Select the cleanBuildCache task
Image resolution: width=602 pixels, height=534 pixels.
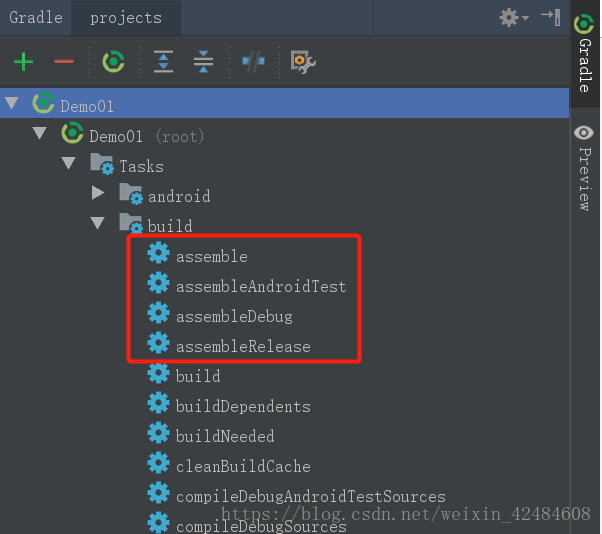243,466
